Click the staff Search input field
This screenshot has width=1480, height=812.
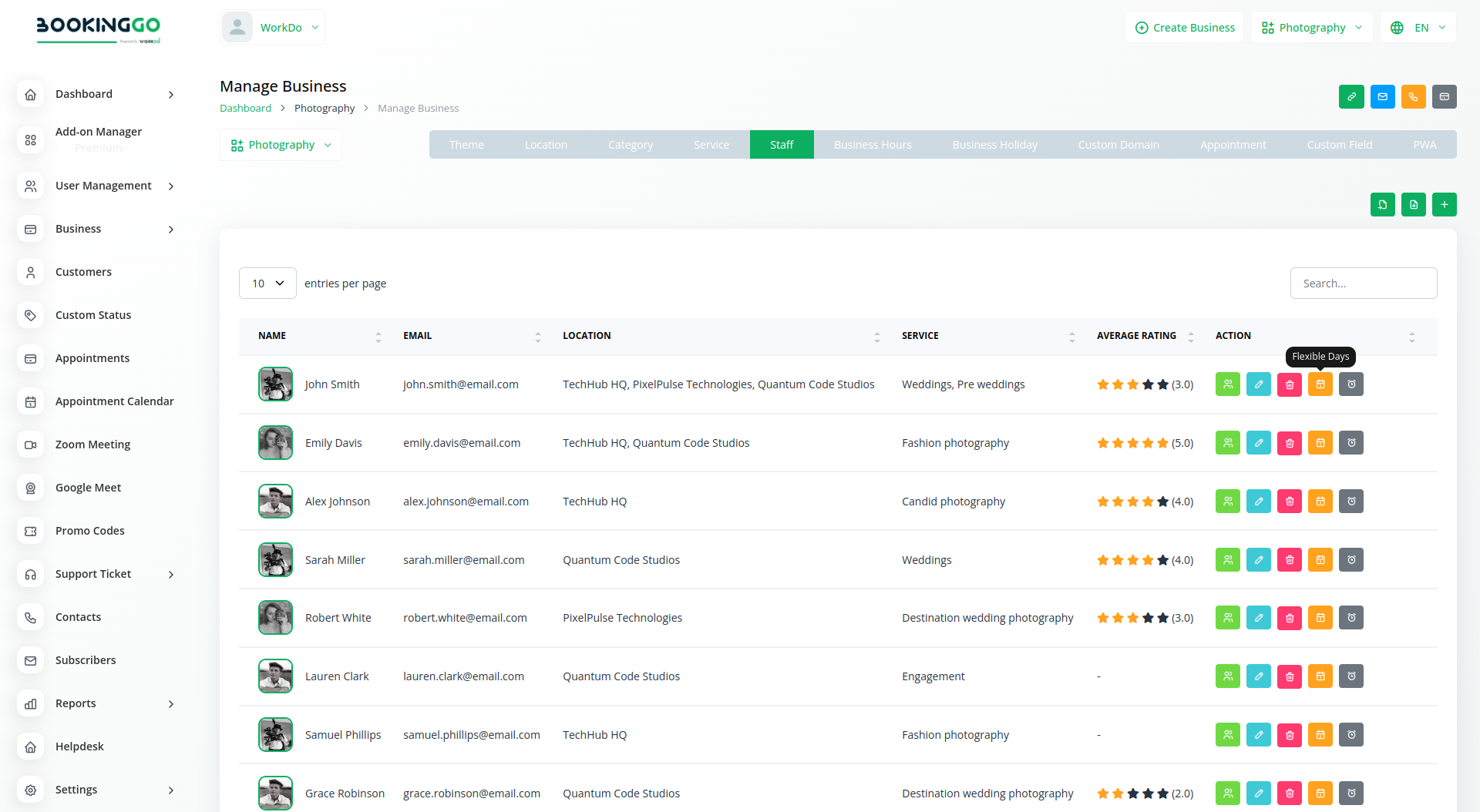[x=1363, y=284]
